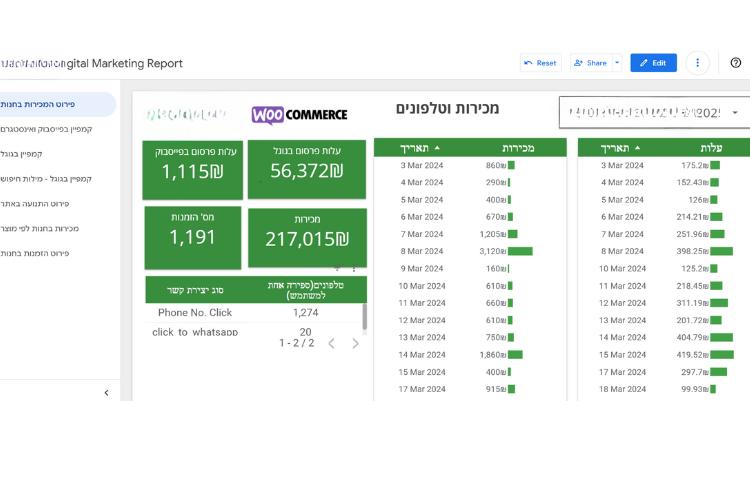Click the Digital Marketing Report title
The image size is (750, 500).
[x=92, y=63]
